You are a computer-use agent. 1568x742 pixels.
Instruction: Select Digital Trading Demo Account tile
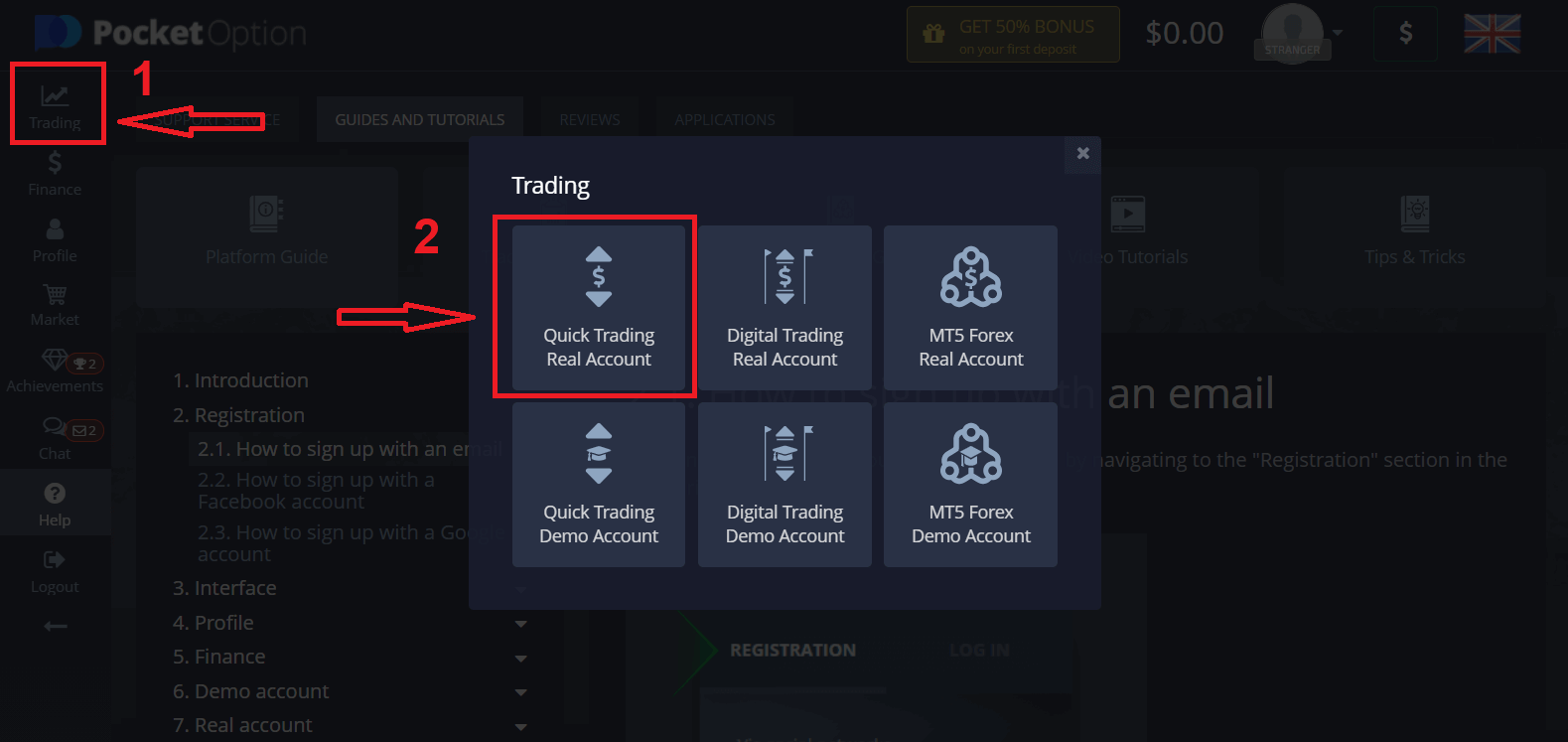point(784,485)
